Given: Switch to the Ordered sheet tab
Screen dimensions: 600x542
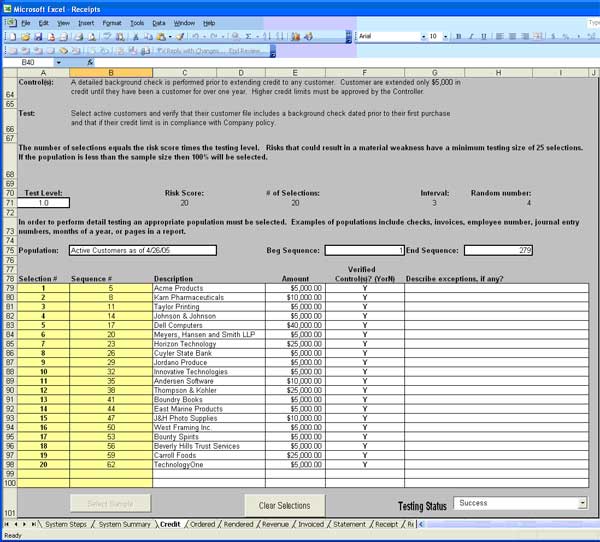Looking at the screenshot, I should point(202,524).
